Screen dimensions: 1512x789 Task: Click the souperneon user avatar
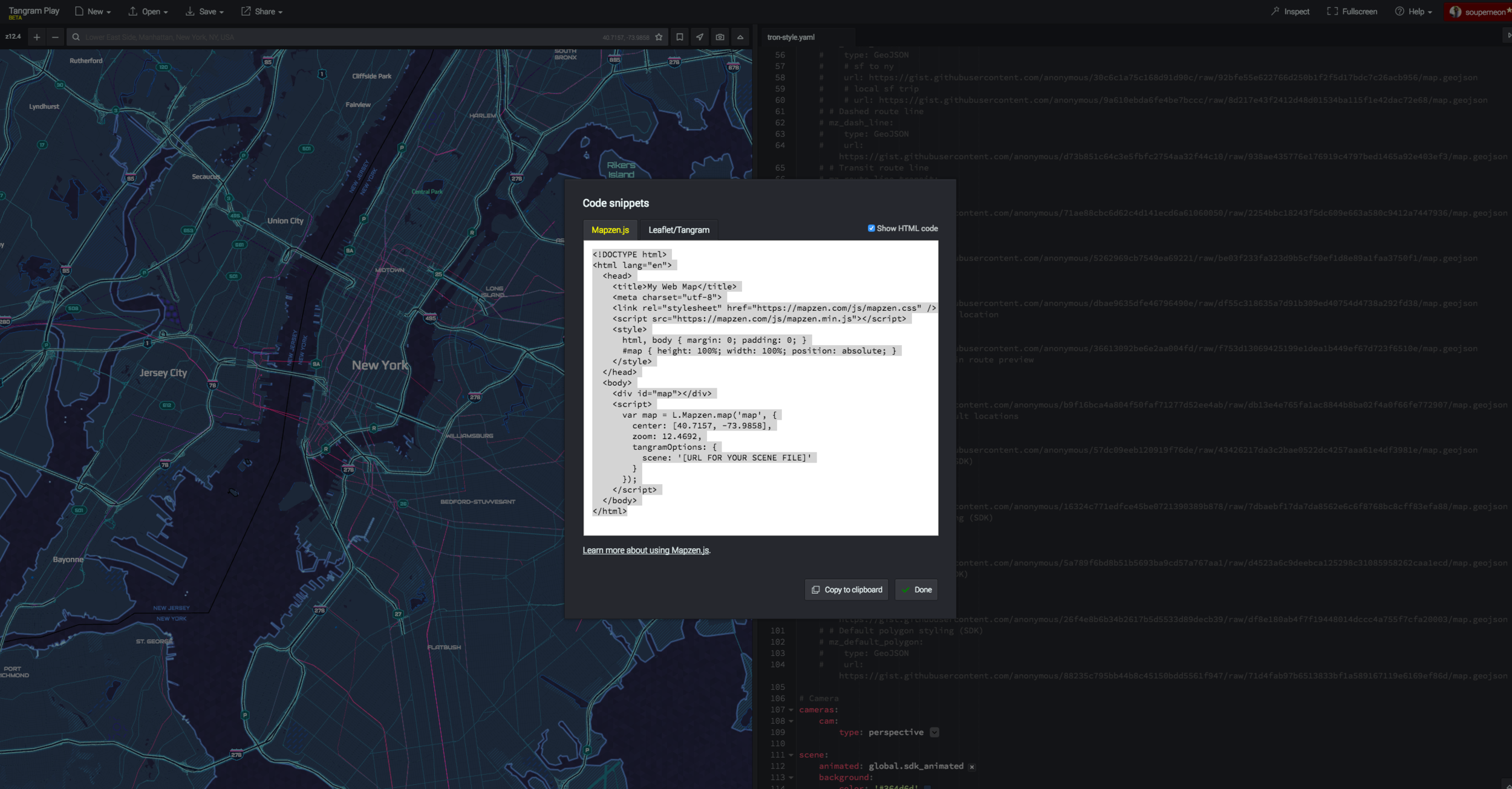(x=1455, y=11)
